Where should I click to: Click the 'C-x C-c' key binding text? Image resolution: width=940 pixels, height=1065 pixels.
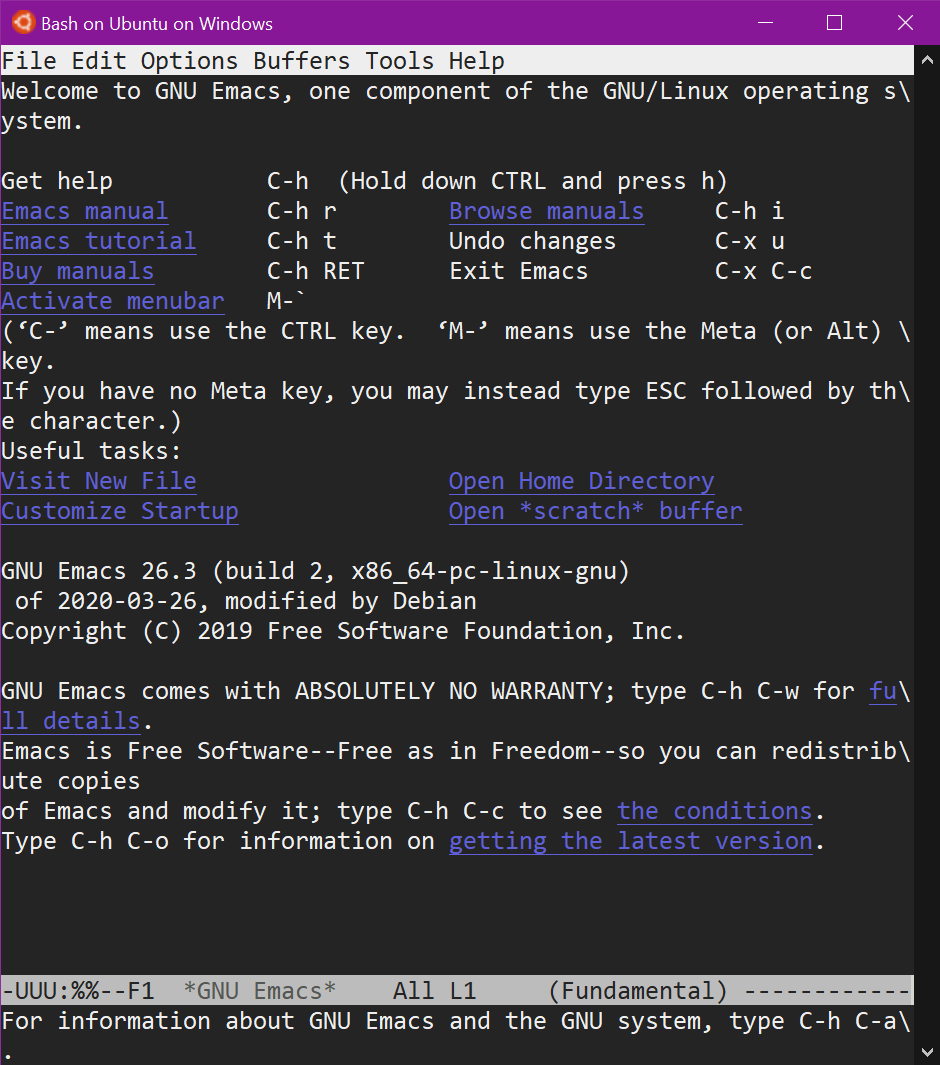pyautogui.click(x=763, y=271)
